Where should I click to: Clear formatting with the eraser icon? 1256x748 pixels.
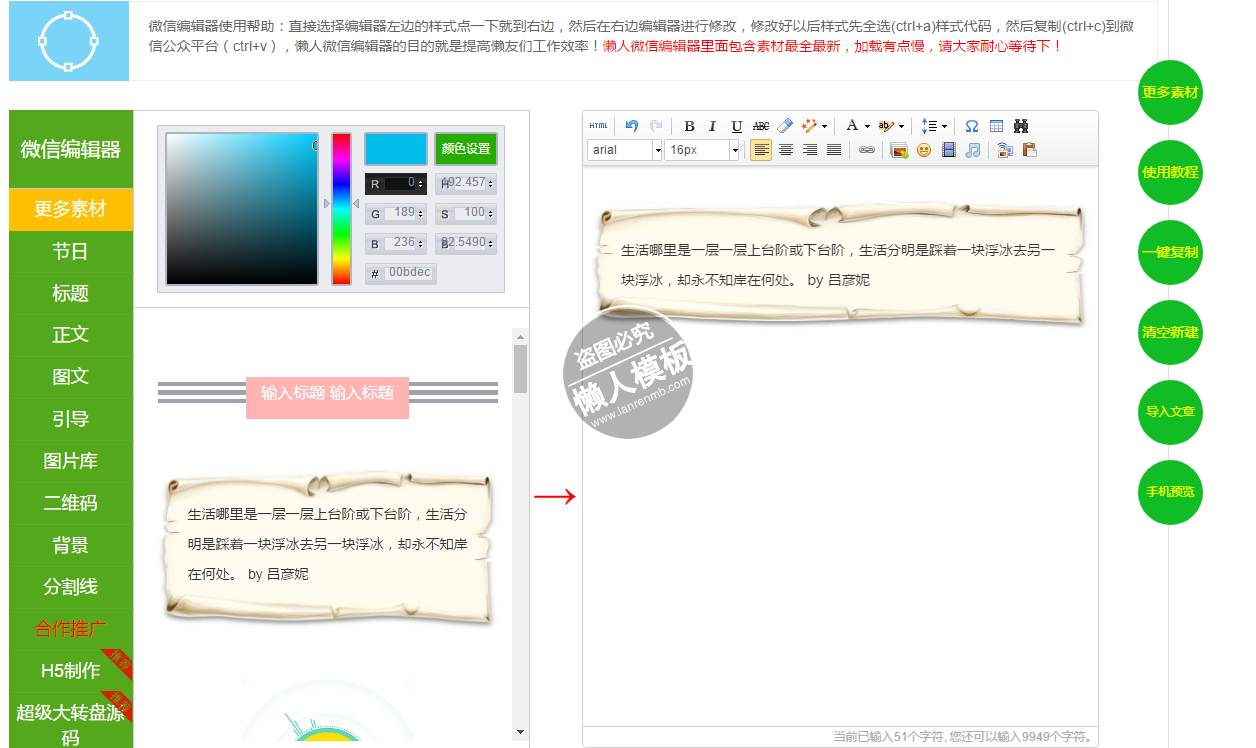pos(785,126)
